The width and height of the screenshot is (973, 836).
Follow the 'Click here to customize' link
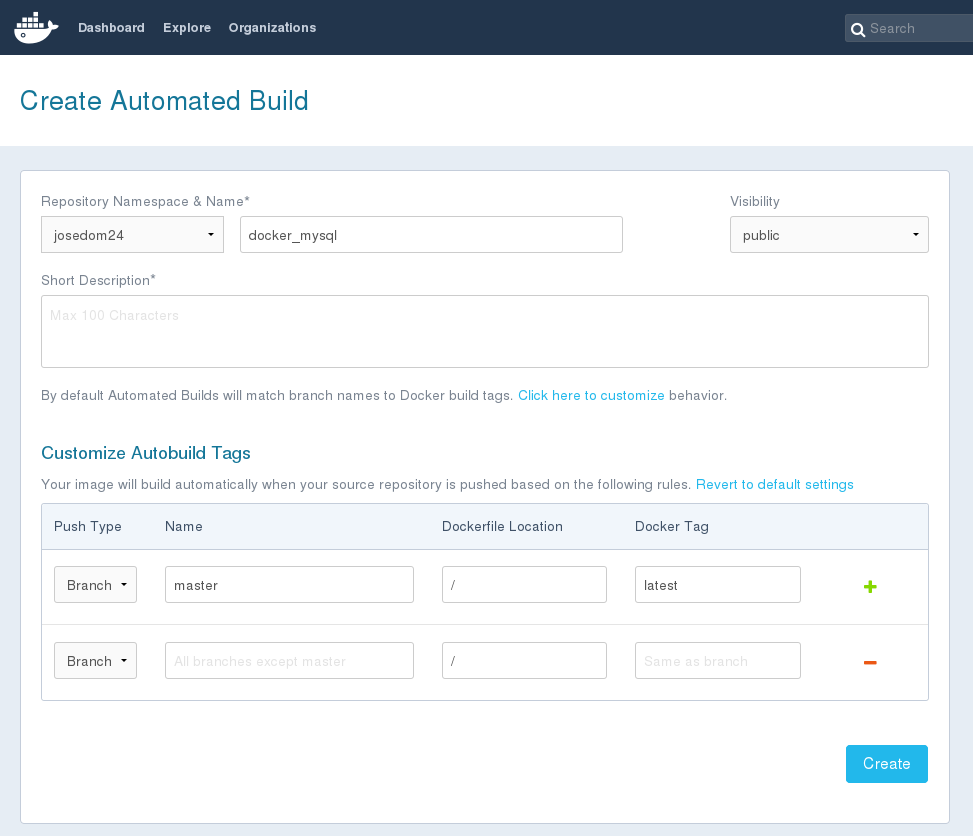pyautogui.click(x=591, y=396)
